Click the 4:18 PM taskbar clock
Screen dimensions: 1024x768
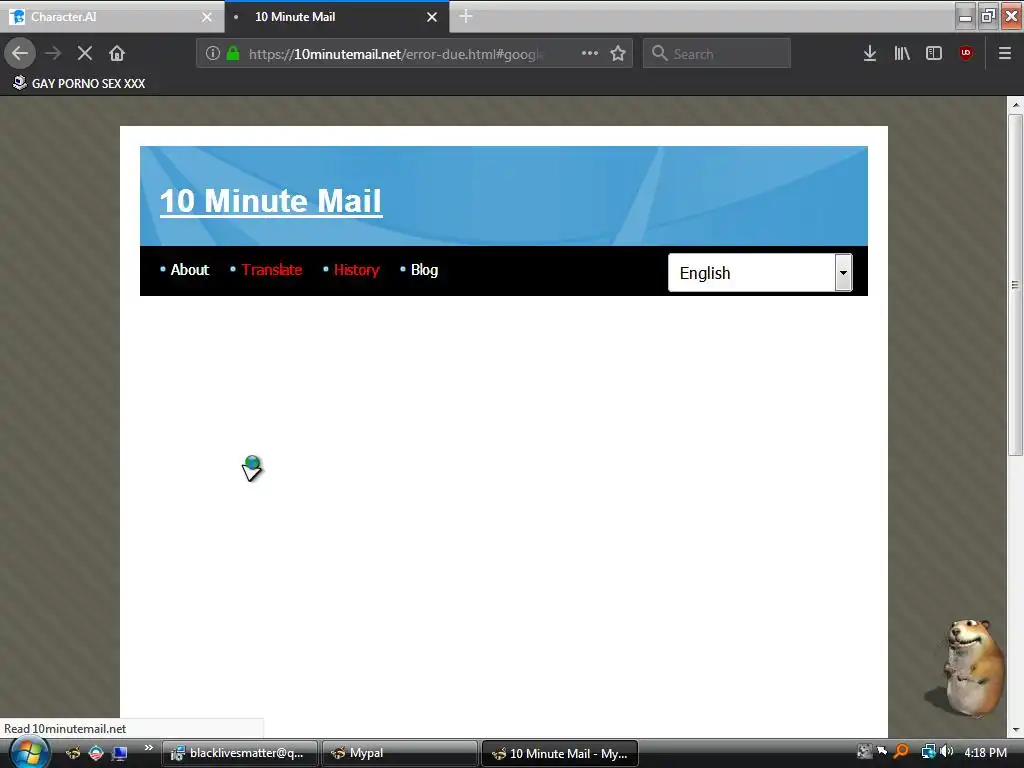pos(985,752)
